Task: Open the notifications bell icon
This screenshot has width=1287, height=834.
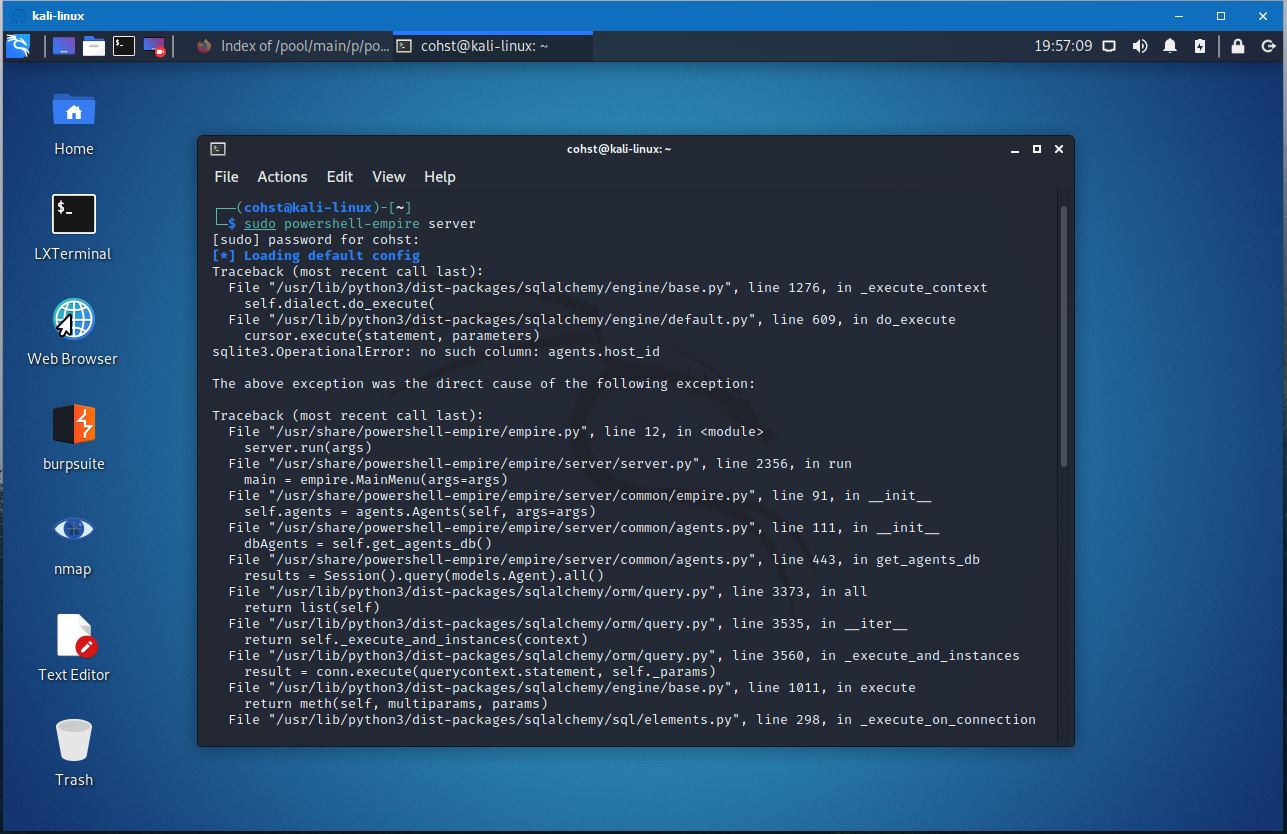Action: pos(1170,46)
